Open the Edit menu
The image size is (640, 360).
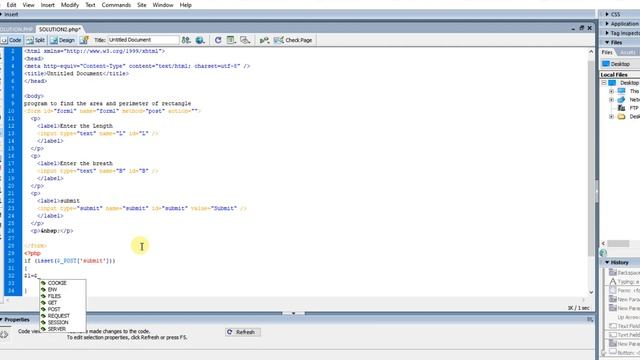[11, 5]
